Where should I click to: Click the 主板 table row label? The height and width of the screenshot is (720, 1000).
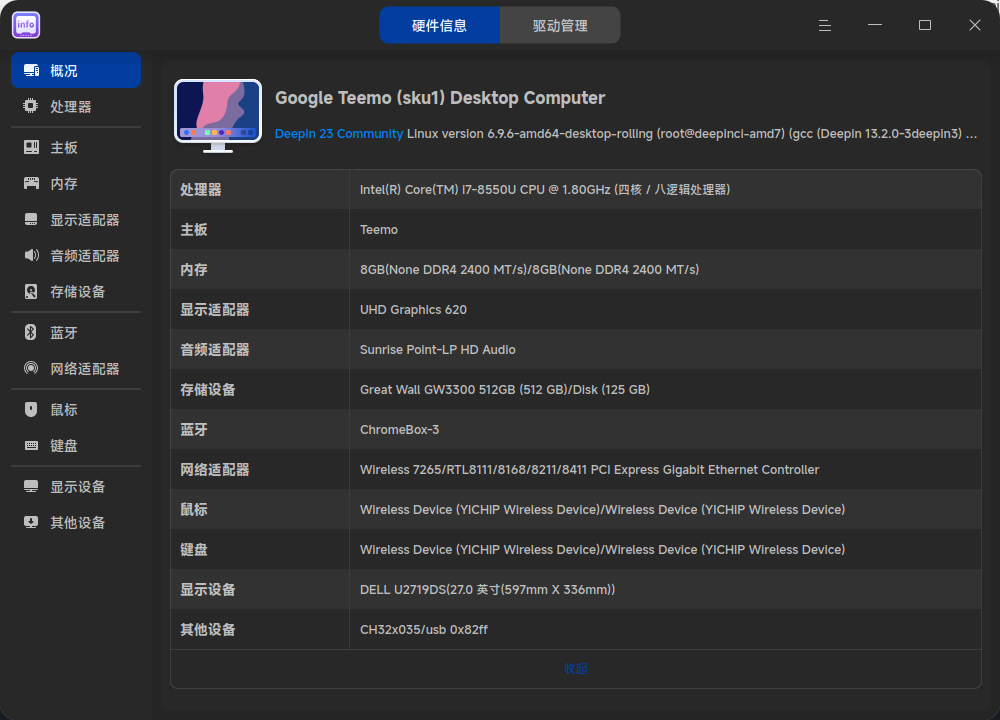pyautogui.click(x=194, y=230)
